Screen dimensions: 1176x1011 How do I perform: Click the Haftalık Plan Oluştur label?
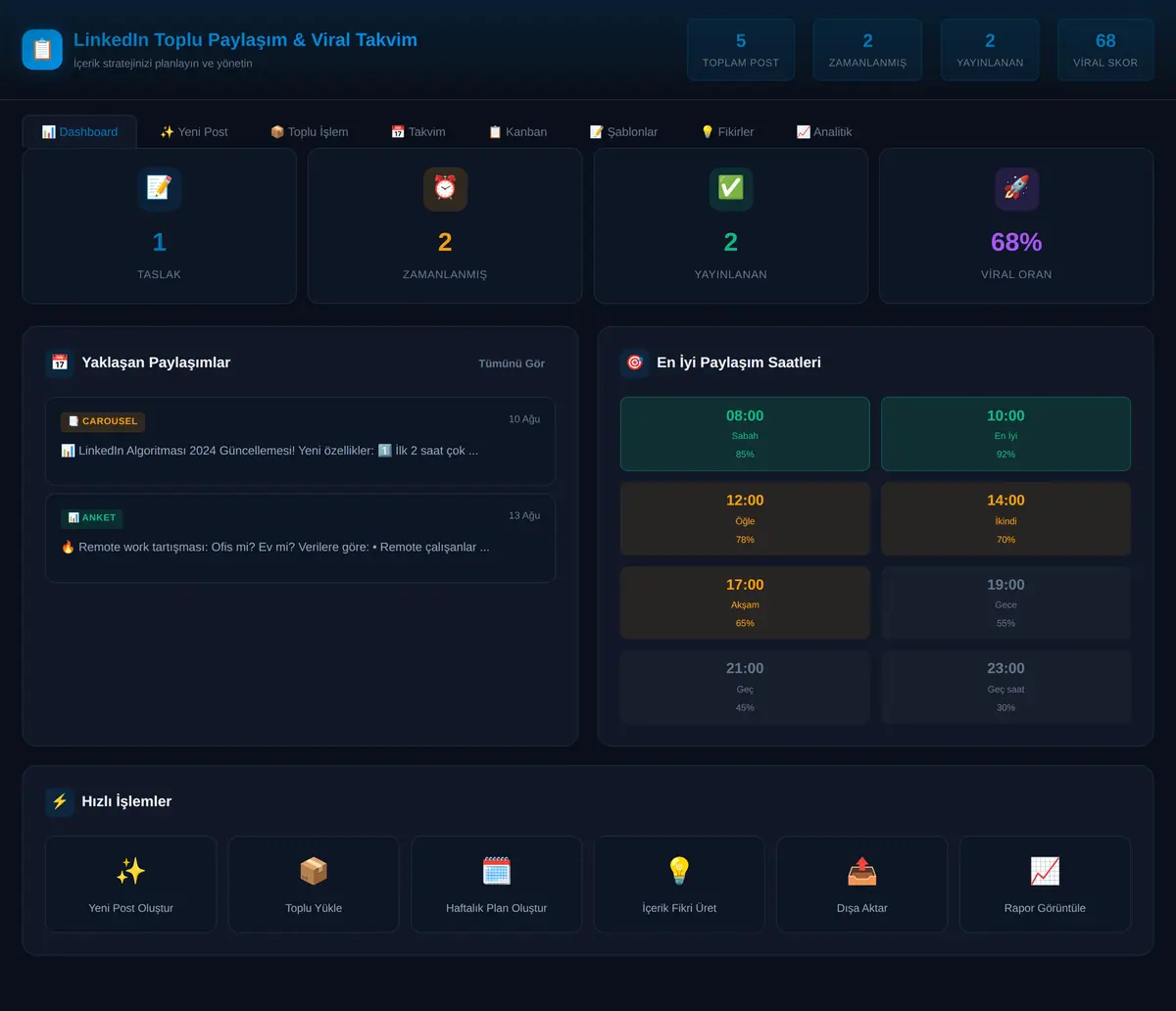click(497, 908)
